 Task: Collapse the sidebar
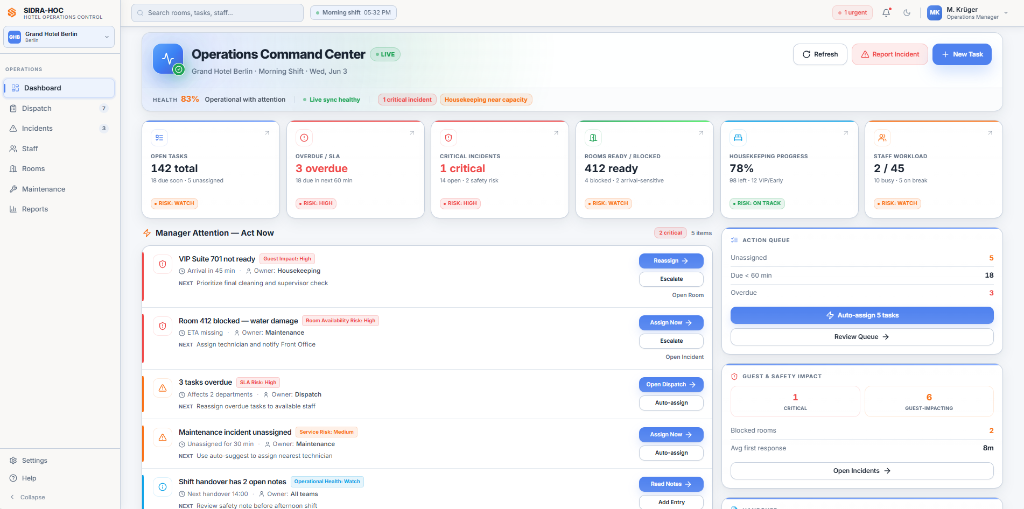tap(27, 497)
